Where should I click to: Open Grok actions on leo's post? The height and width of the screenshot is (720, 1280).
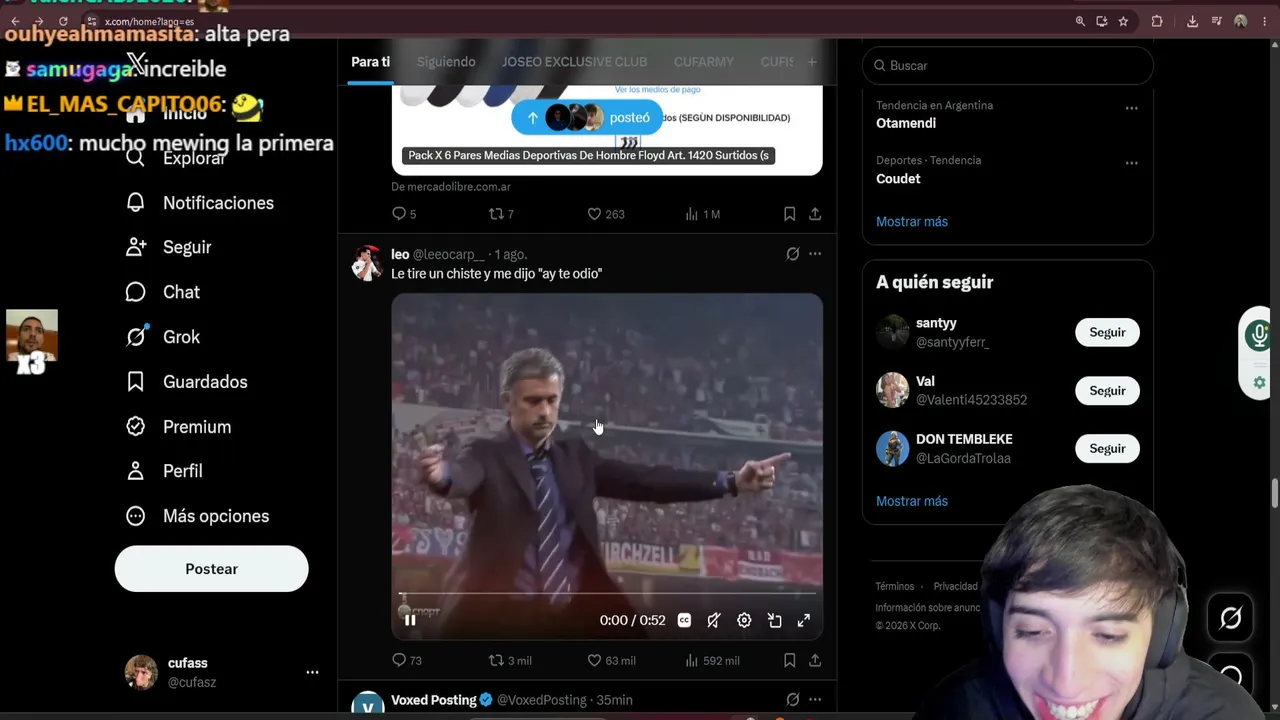point(793,254)
